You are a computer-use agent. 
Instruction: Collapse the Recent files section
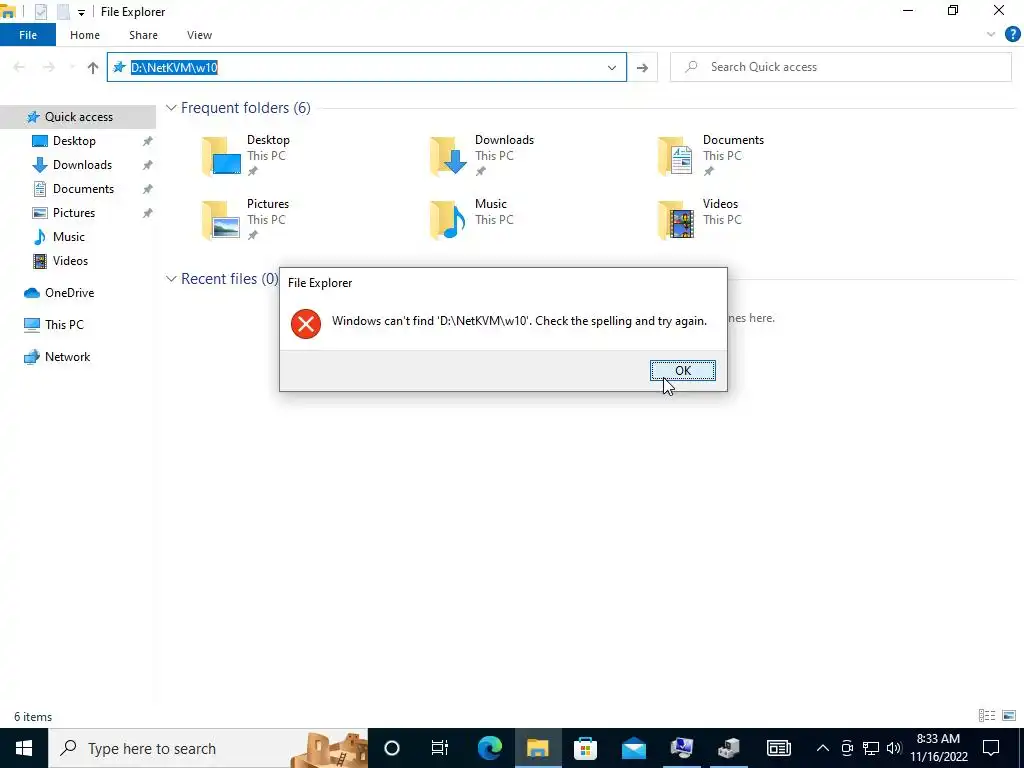pyautogui.click(x=171, y=279)
